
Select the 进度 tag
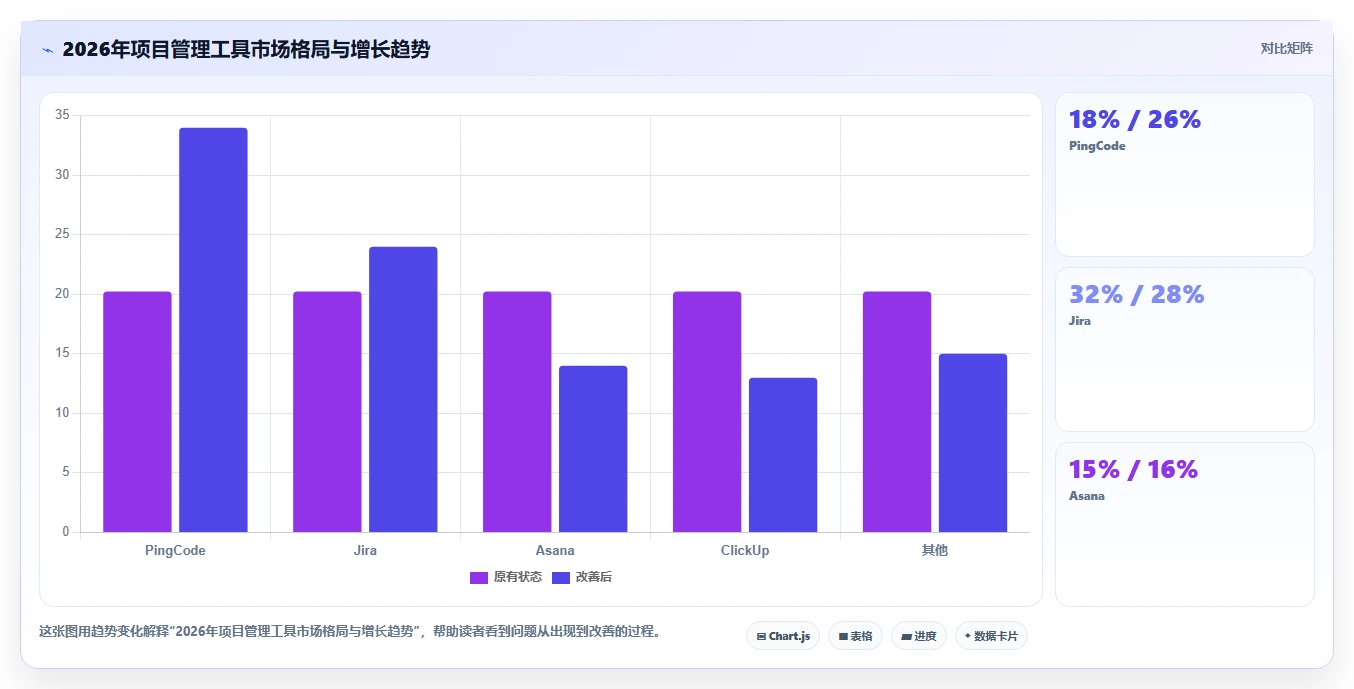pos(918,636)
